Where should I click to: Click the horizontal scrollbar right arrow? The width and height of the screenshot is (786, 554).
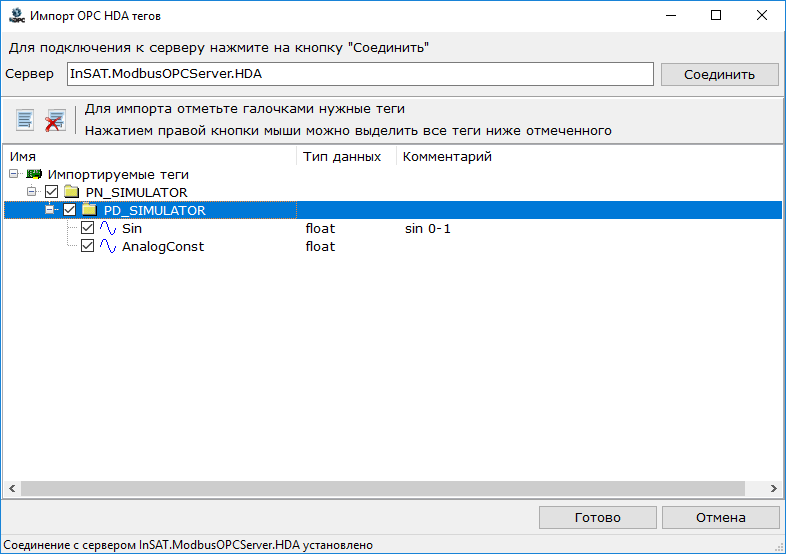(x=773, y=488)
